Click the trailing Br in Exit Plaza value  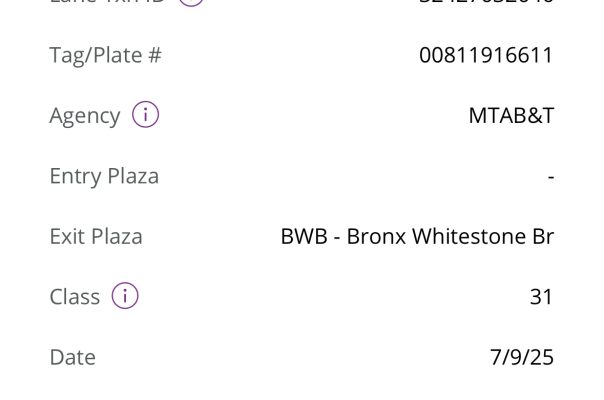[x=542, y=237]
